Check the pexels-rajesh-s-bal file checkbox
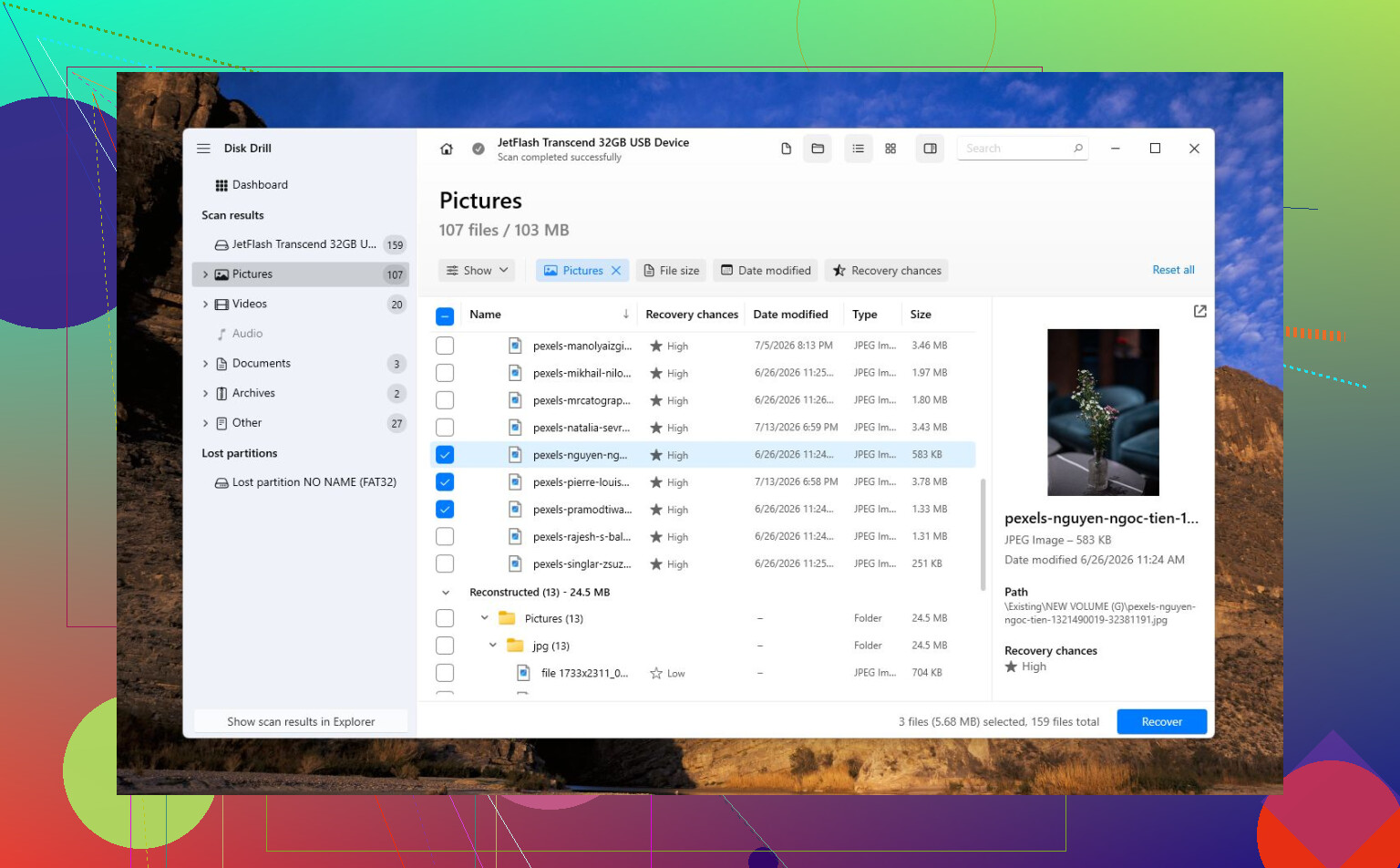 tap(445, 537)
